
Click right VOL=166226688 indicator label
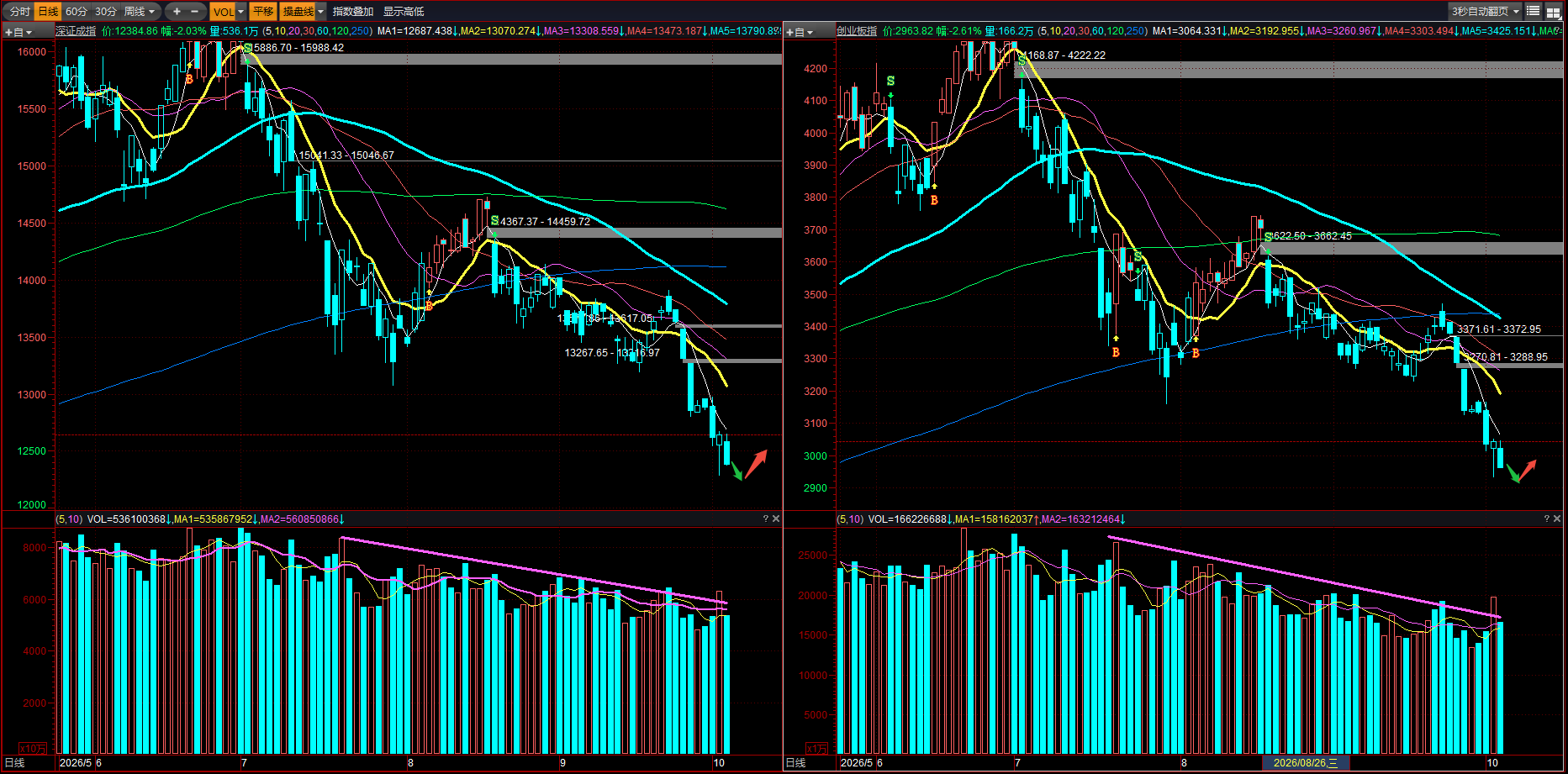908,519
